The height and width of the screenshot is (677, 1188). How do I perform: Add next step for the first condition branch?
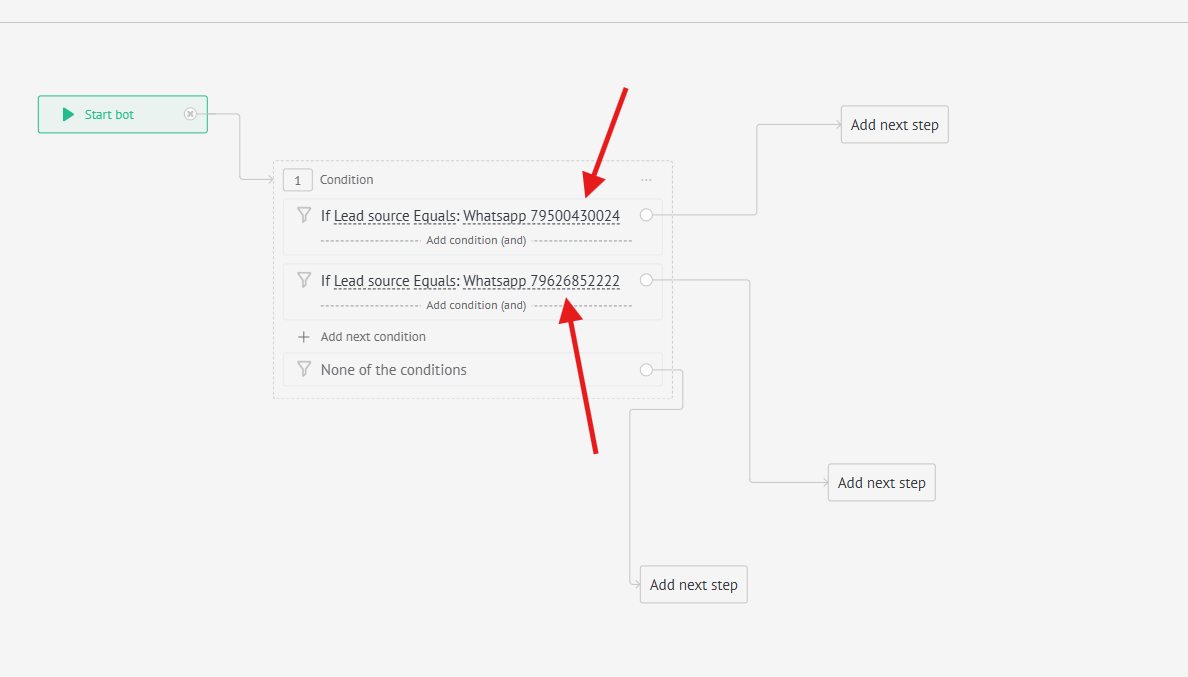pos(894,125)
